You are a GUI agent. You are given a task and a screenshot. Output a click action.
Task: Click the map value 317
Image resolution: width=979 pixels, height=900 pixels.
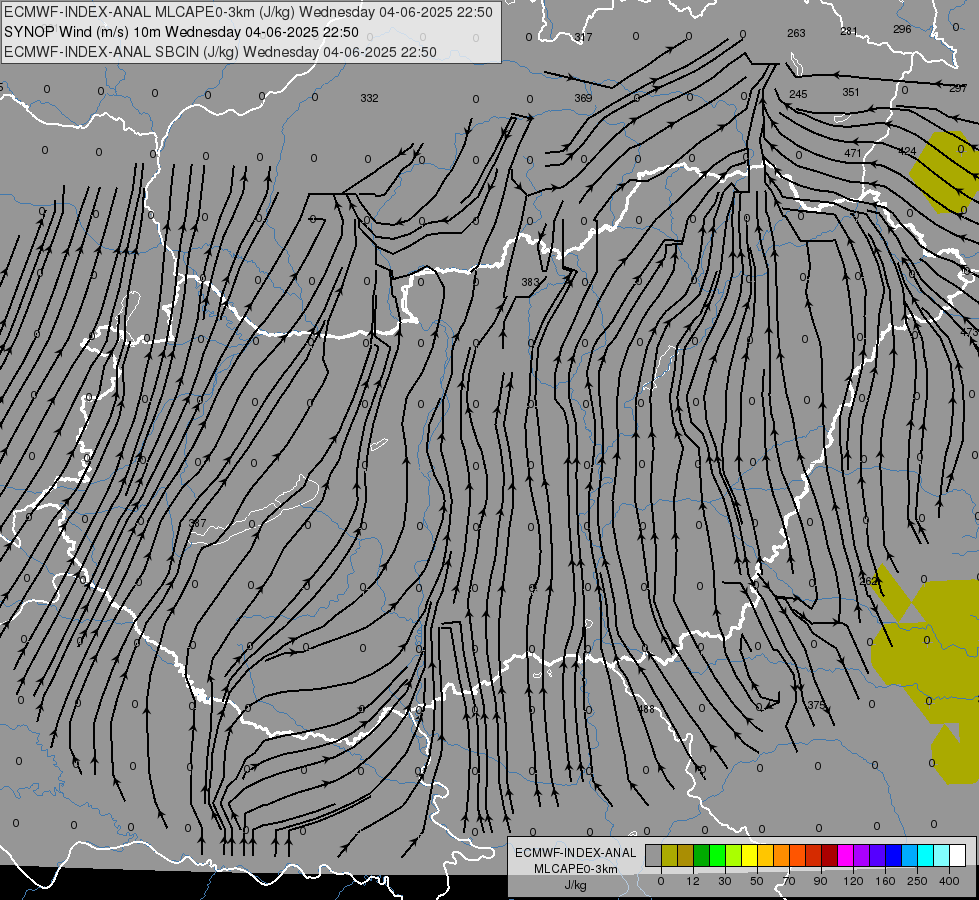pos(583,37)
